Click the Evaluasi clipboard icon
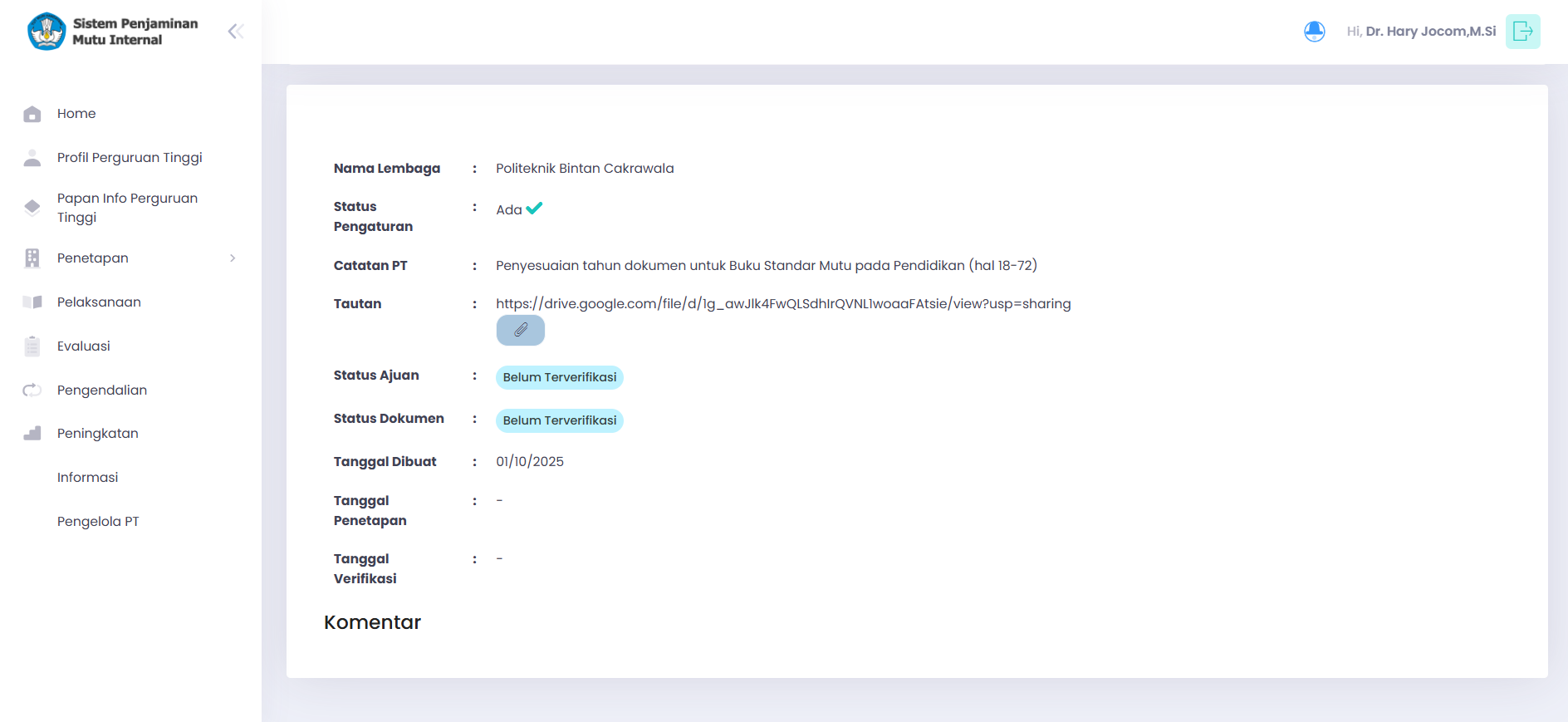Screen dimensions: 1568x722 pyautogui.click(x=32, y=346)
